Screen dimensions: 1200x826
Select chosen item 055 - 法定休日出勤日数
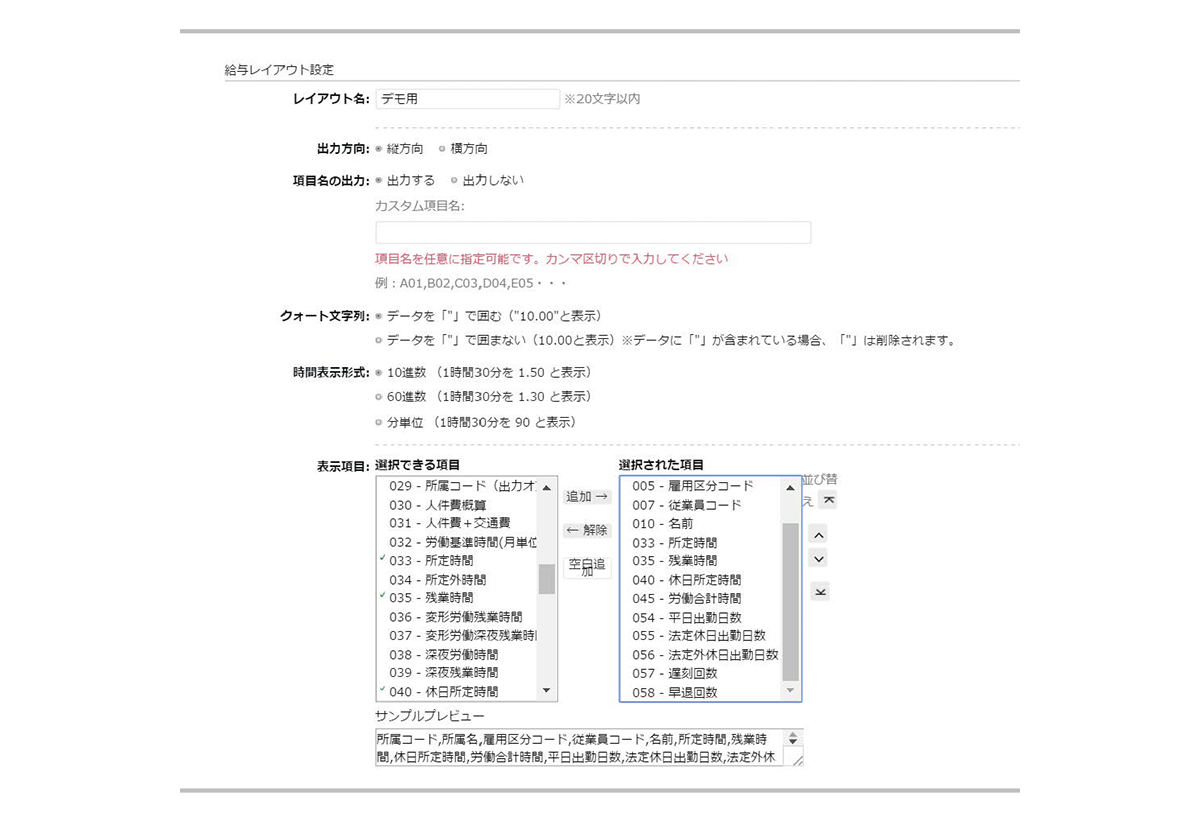point(702,636)
